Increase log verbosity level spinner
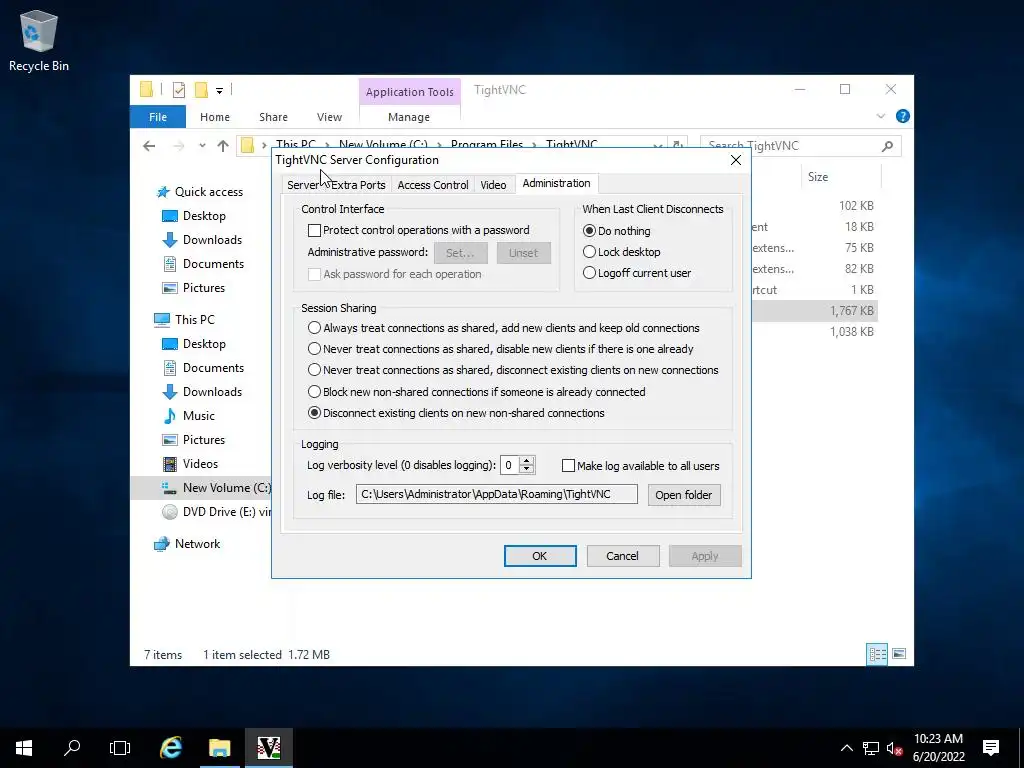Image resolution: width=1024 pixels, height=768 pixels. 526,460
